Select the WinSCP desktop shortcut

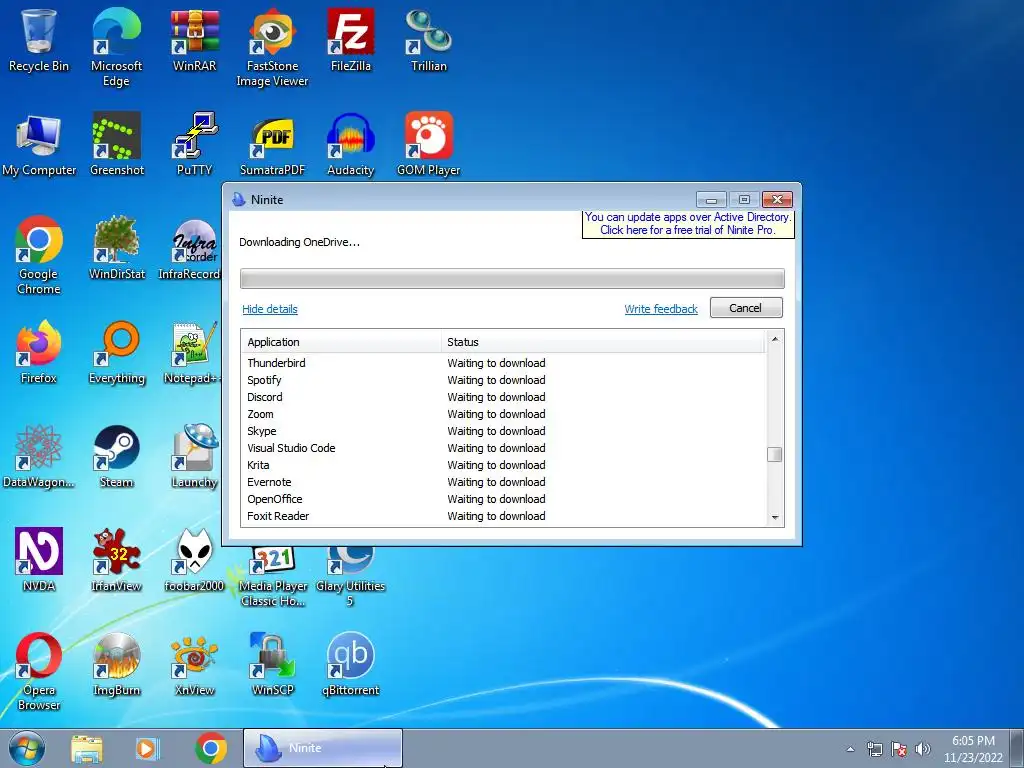(x=272, y=665)
